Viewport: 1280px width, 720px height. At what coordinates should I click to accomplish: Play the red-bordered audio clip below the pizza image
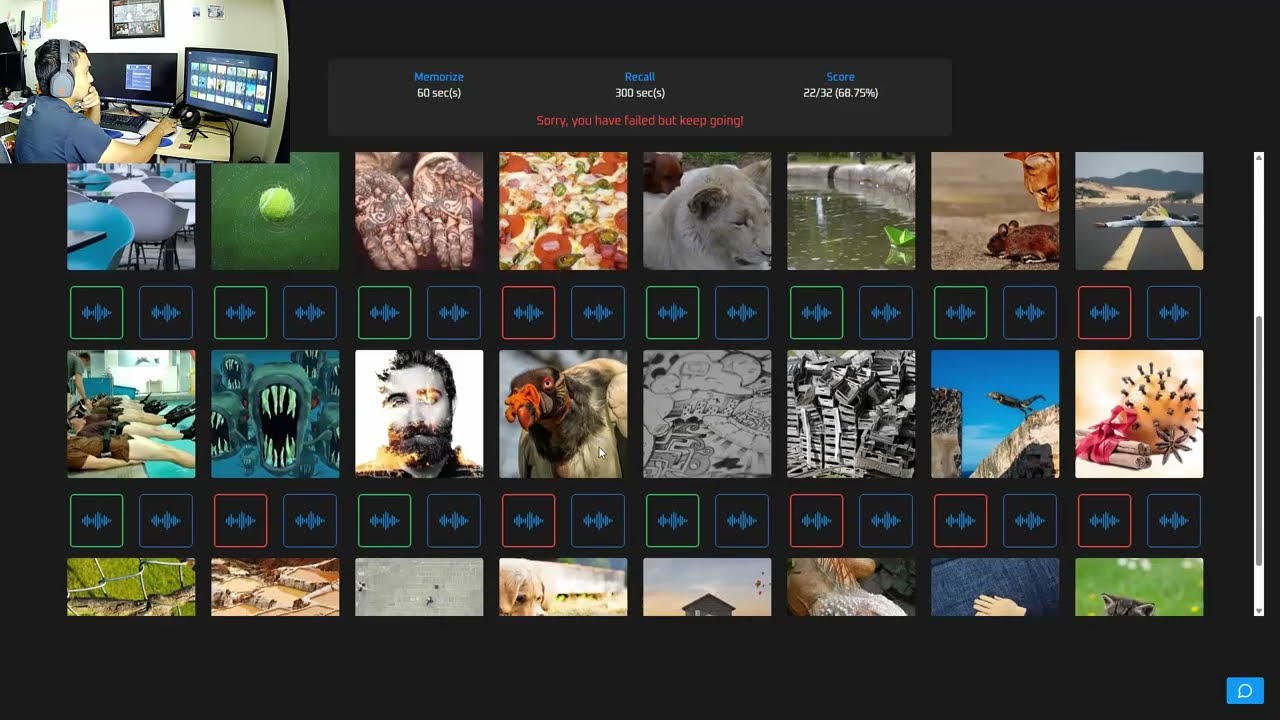(x=528, y=313)
